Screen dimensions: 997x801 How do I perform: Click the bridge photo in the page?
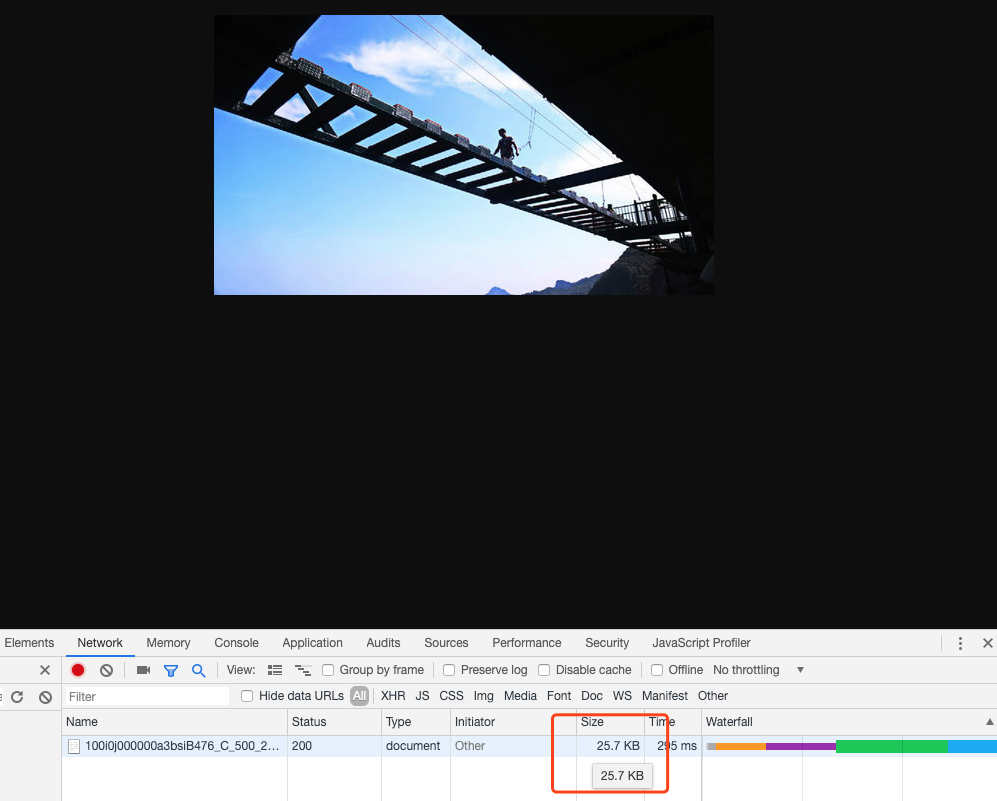tap(464, 154)
